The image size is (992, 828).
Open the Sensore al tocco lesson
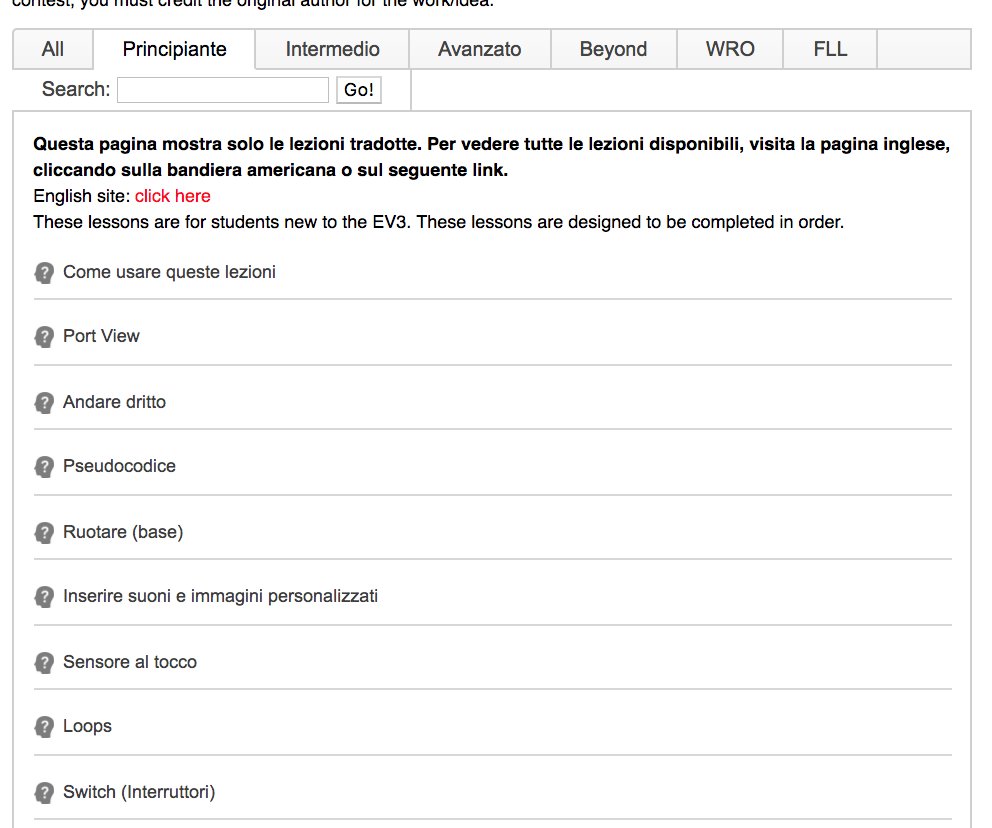[x=130, y=662]
